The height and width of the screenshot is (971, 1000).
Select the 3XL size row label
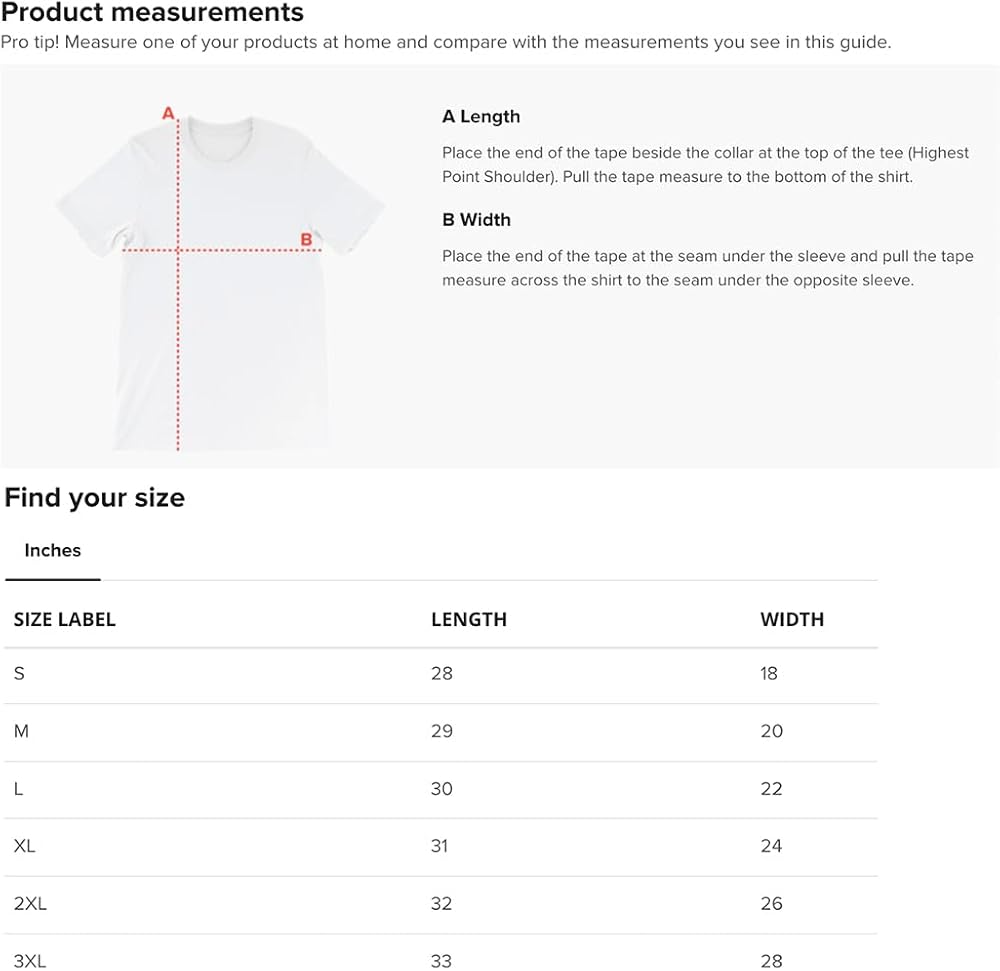point(30,961)
